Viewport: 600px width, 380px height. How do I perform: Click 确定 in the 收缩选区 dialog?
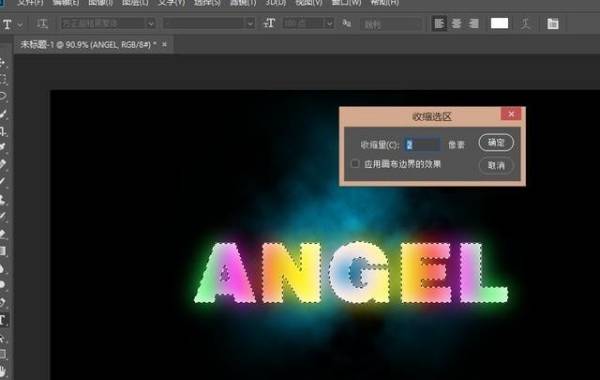(496, 143)
